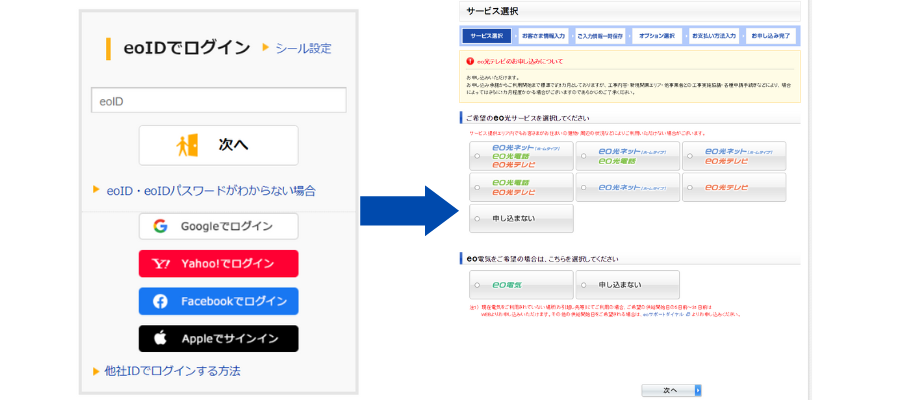
Task: Open the シール設定 link
Action: [x=303, y=48]
